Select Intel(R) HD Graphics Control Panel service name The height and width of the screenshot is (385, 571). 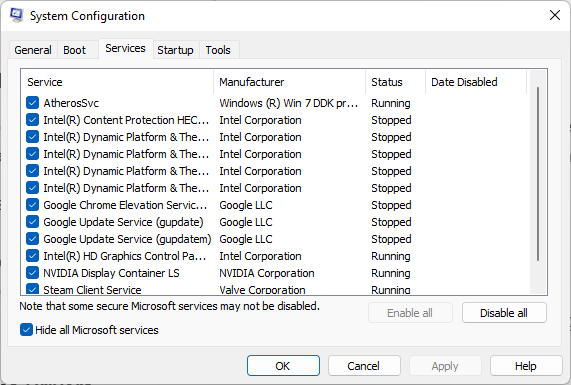click(x=125, y=256)
